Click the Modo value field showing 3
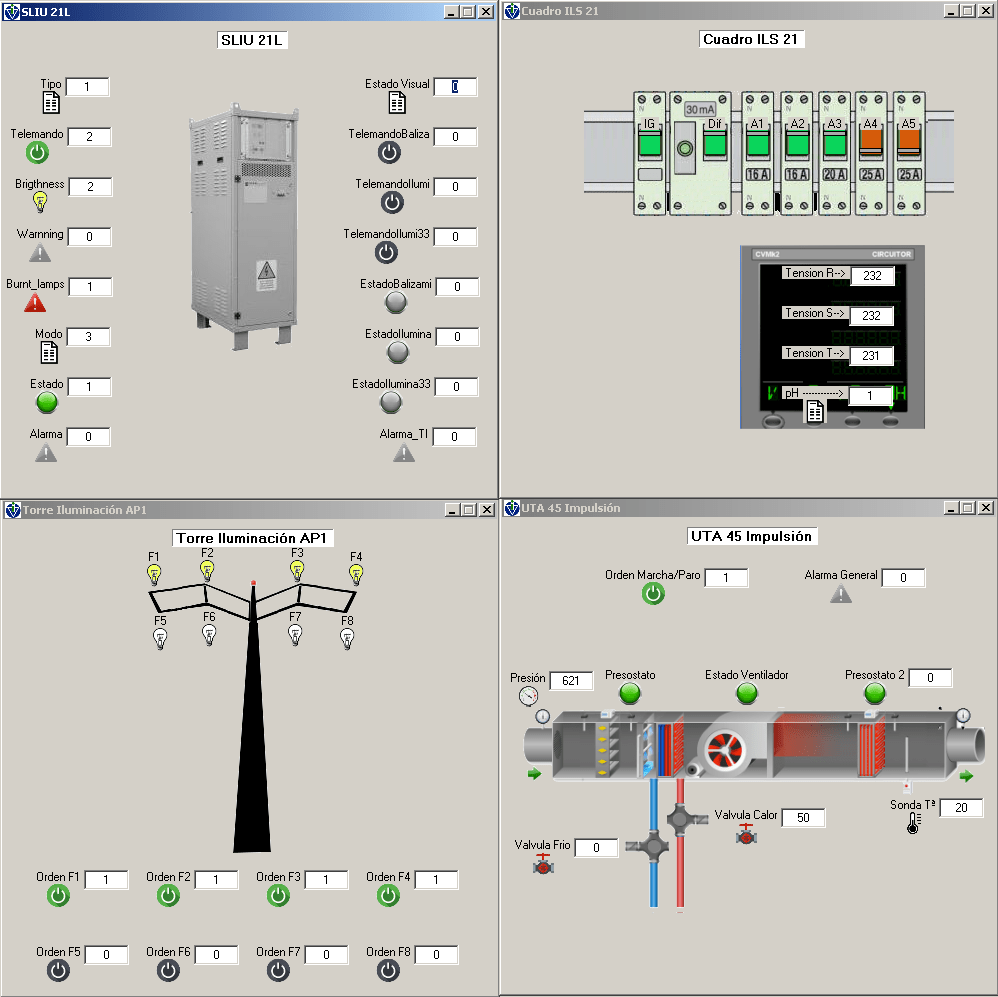The height and width of the screenshot is (997, 998). pyautogui.click(x=88, y=337)
